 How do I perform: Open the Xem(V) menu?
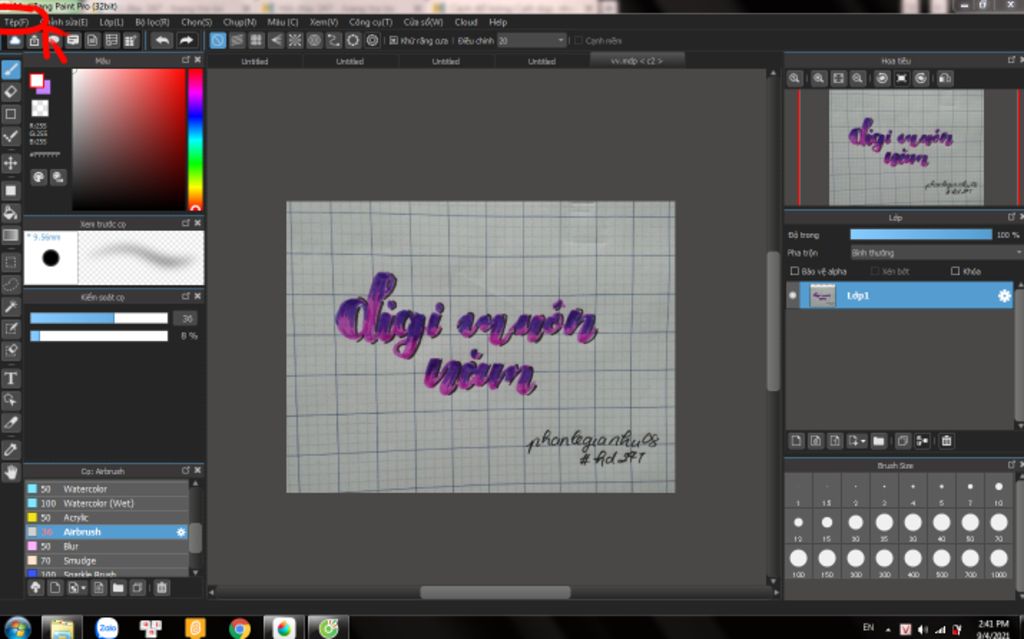(323, 22)
